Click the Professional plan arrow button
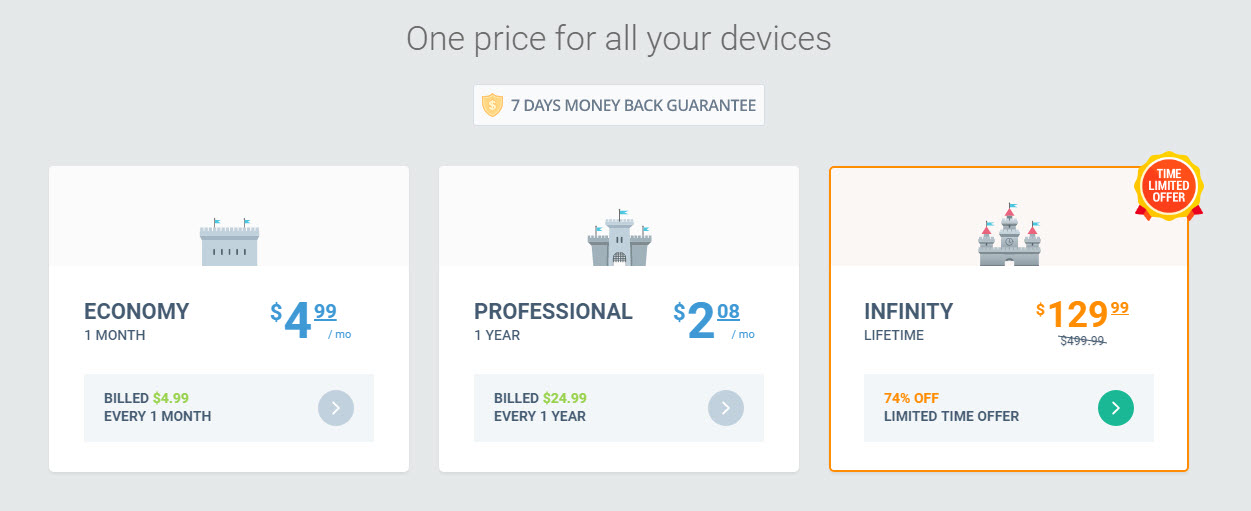This screenshot has height=511, width=1251. click(726, 408)
